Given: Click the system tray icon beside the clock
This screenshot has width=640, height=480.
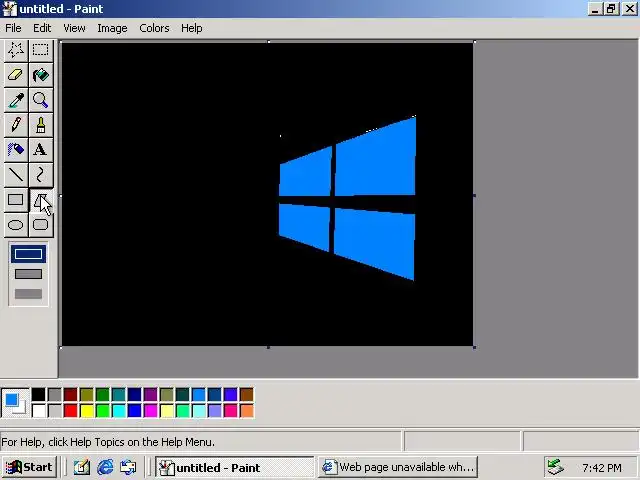Looking at the screenshot, I should (556, 467).
